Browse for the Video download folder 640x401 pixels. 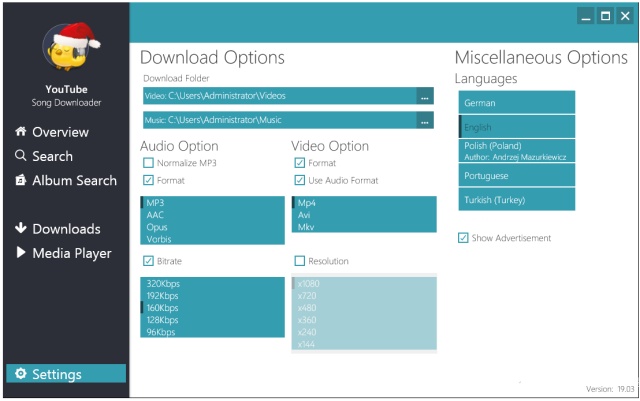[x=425, y=96]
